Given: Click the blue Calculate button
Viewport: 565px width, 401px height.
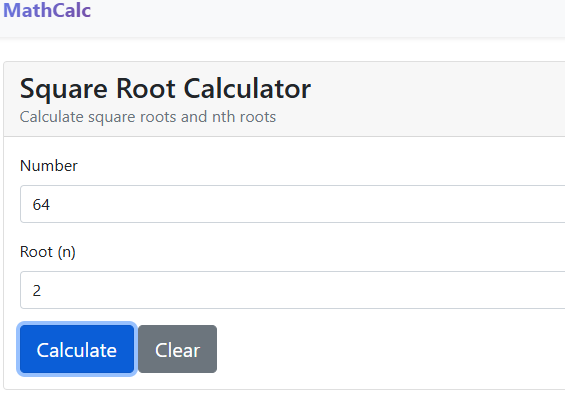Looking at the screenshot, I should click(77, 349).
